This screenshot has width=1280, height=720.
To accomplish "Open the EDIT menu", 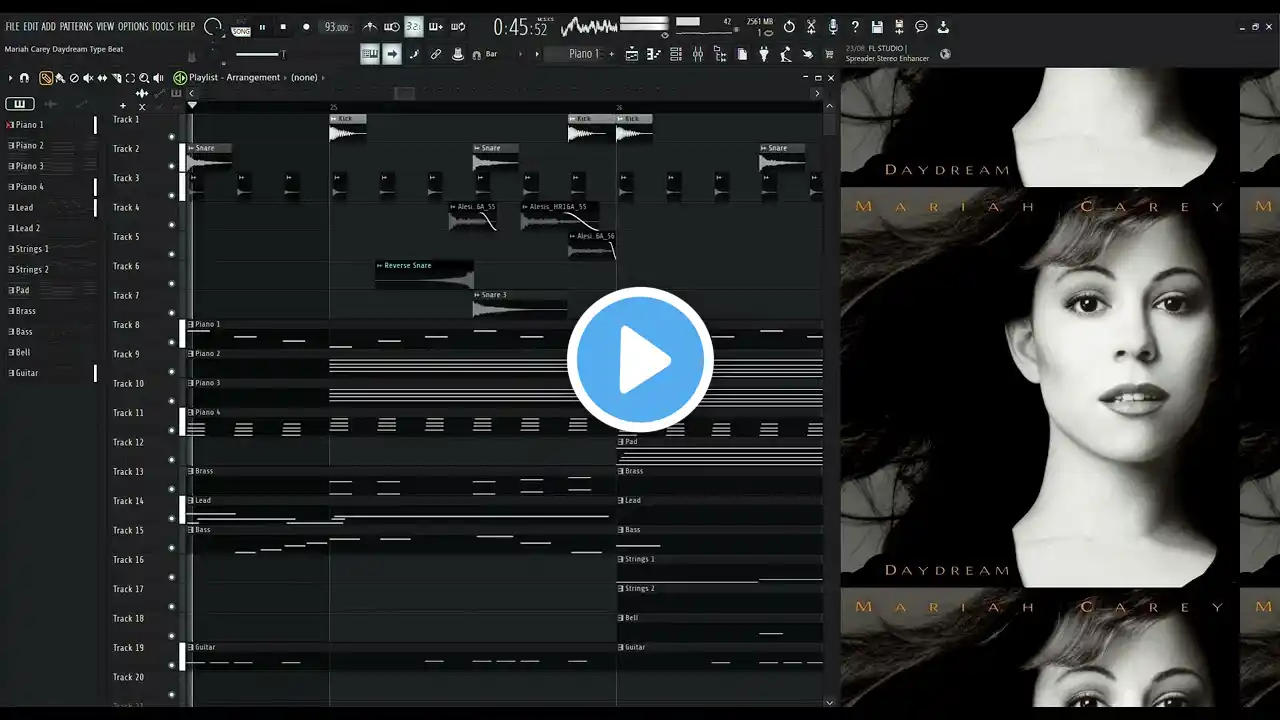I will pyautogui.click(x=31, y=26).
